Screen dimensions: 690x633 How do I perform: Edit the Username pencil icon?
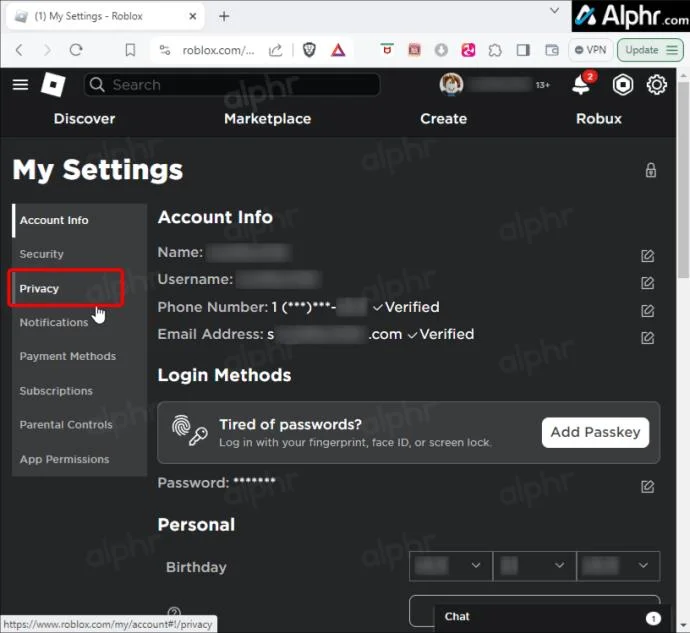point(647,283)
